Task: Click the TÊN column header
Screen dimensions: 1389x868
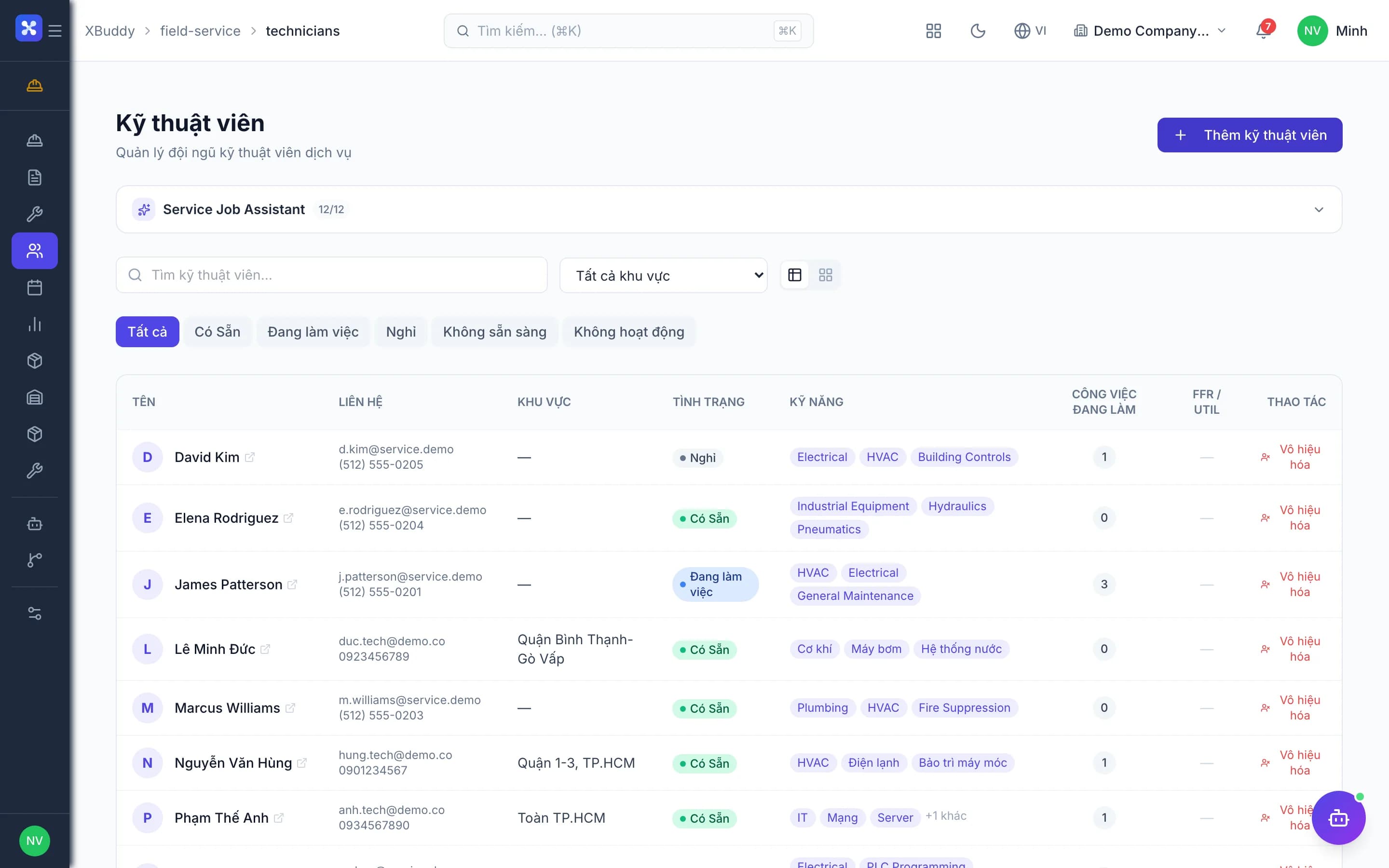Action: (144, 402)
